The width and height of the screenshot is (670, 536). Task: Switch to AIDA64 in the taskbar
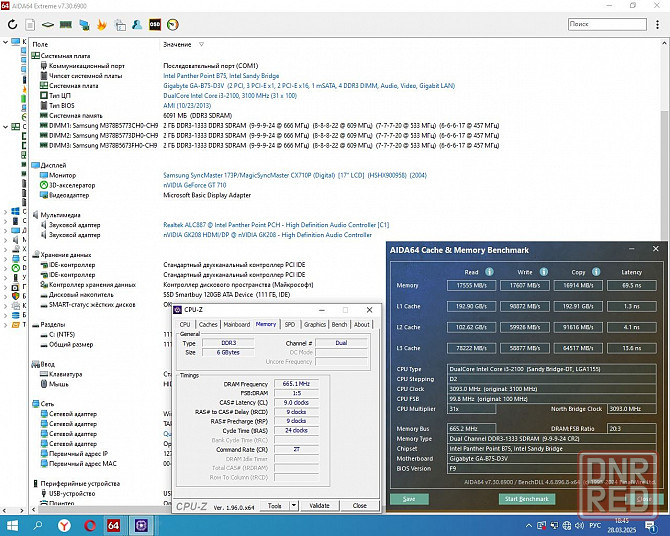click(x=113, y=525)
